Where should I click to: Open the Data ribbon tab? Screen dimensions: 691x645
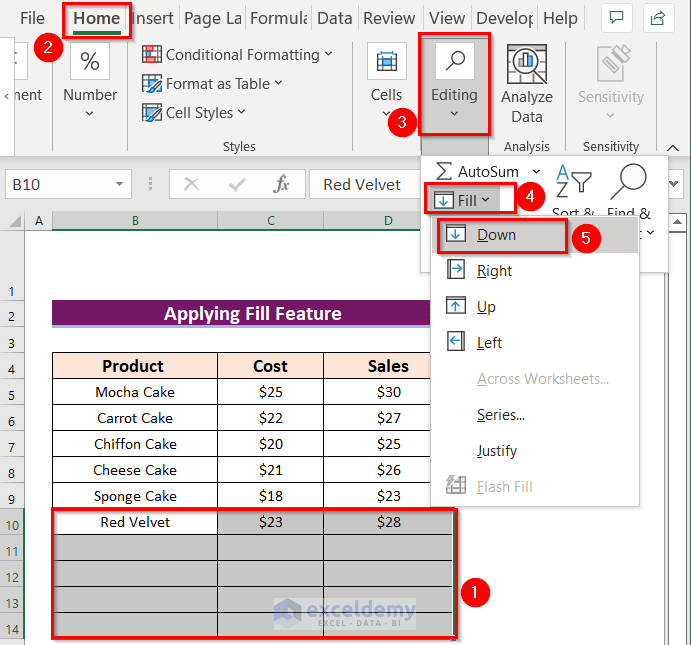coord(335,18)
